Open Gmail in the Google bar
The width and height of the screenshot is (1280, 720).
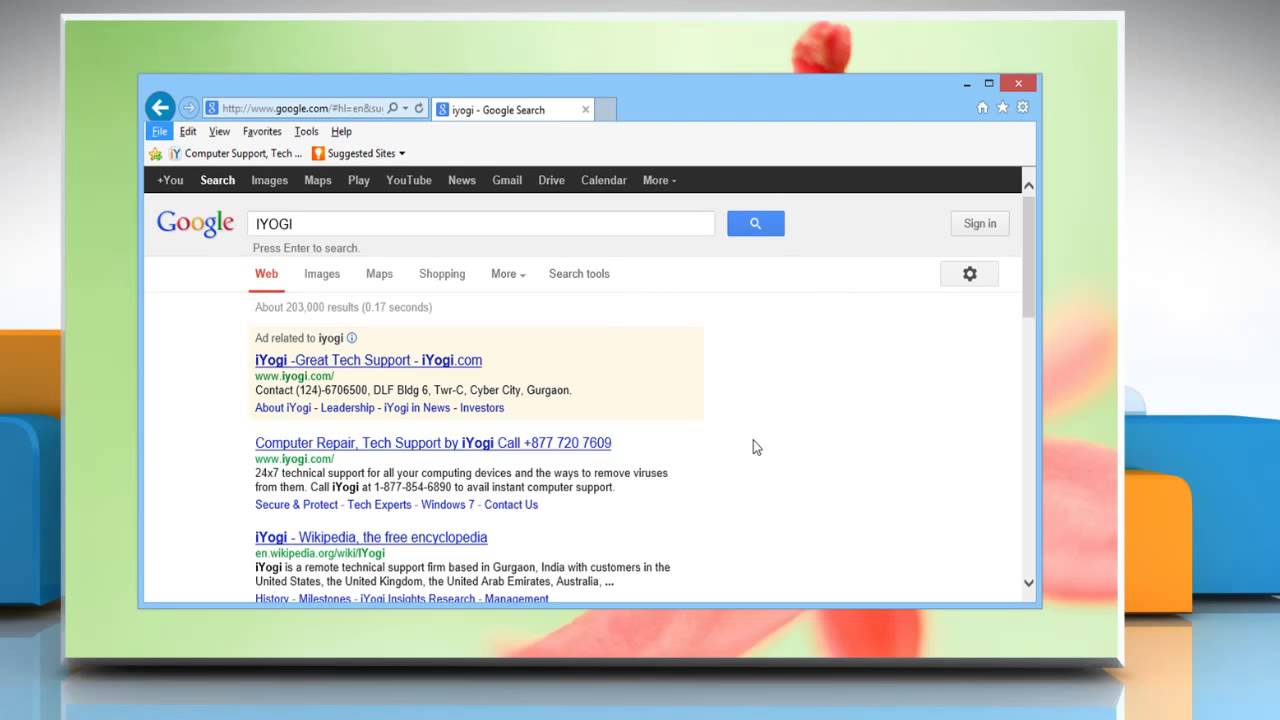[x=507, y=180]
